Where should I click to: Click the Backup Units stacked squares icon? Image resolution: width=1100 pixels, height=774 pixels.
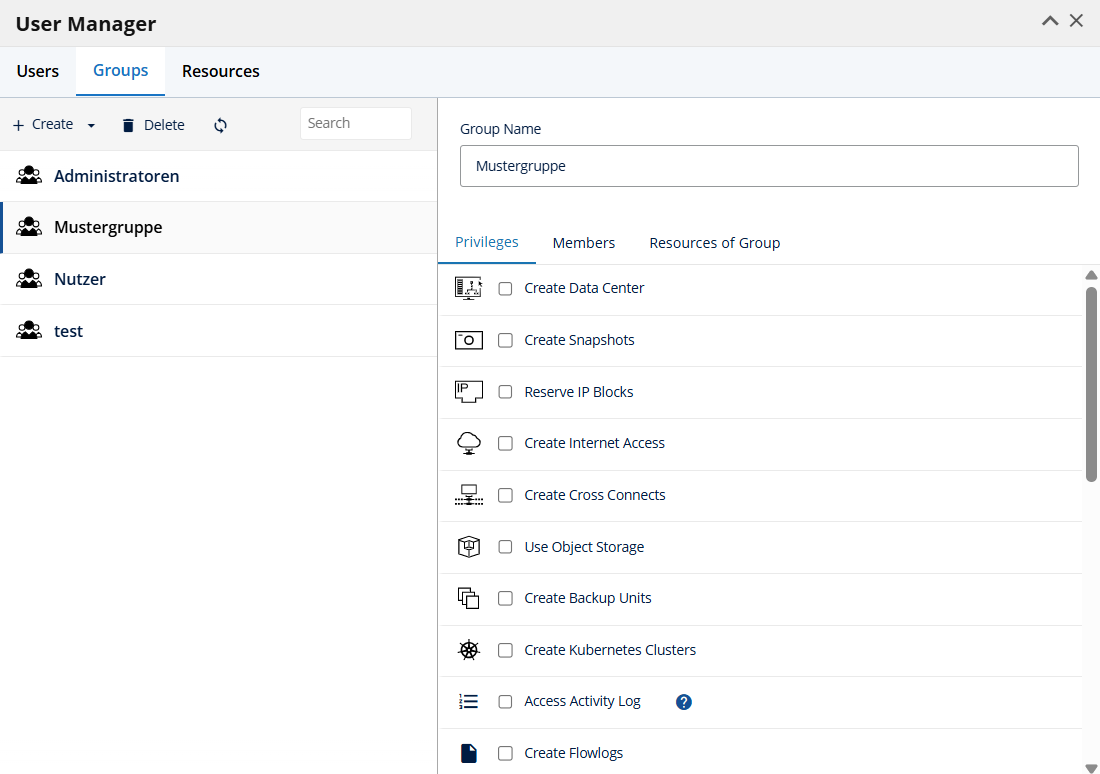[x=469, y=598]
